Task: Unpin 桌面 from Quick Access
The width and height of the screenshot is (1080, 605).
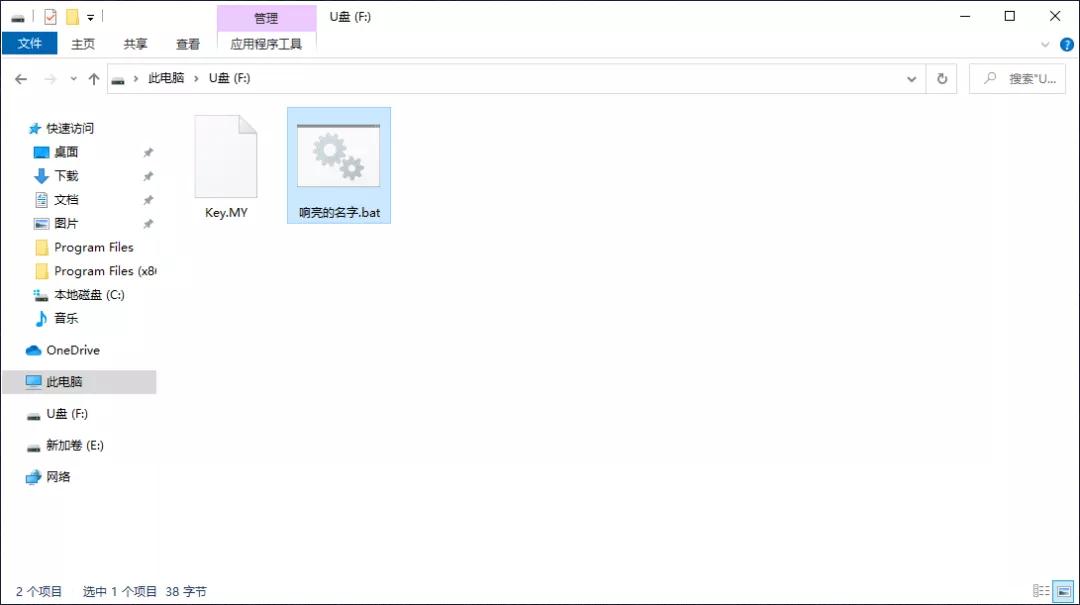Action: [x=148, y=151]
